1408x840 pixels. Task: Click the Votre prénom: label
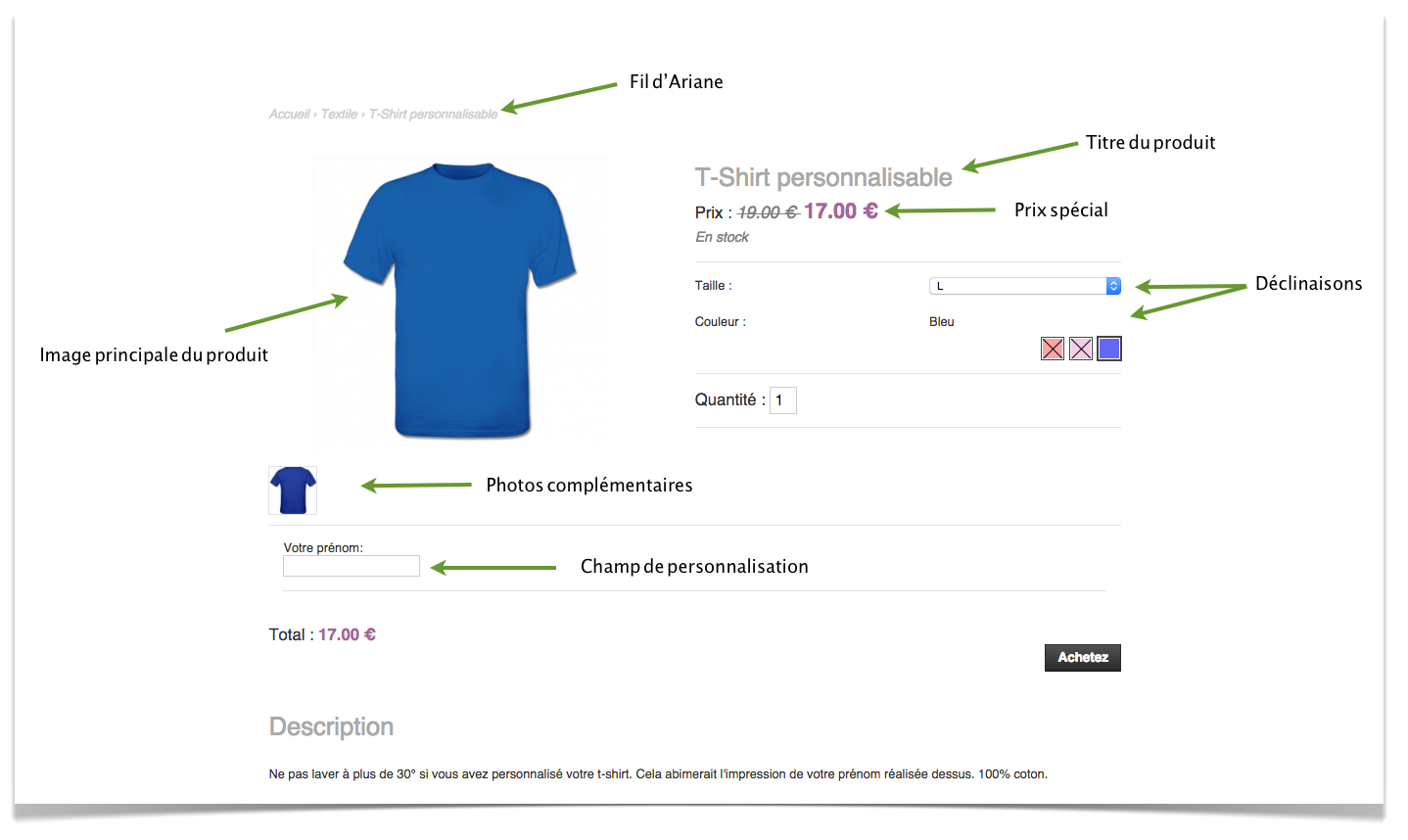click(x=323, y=548)
